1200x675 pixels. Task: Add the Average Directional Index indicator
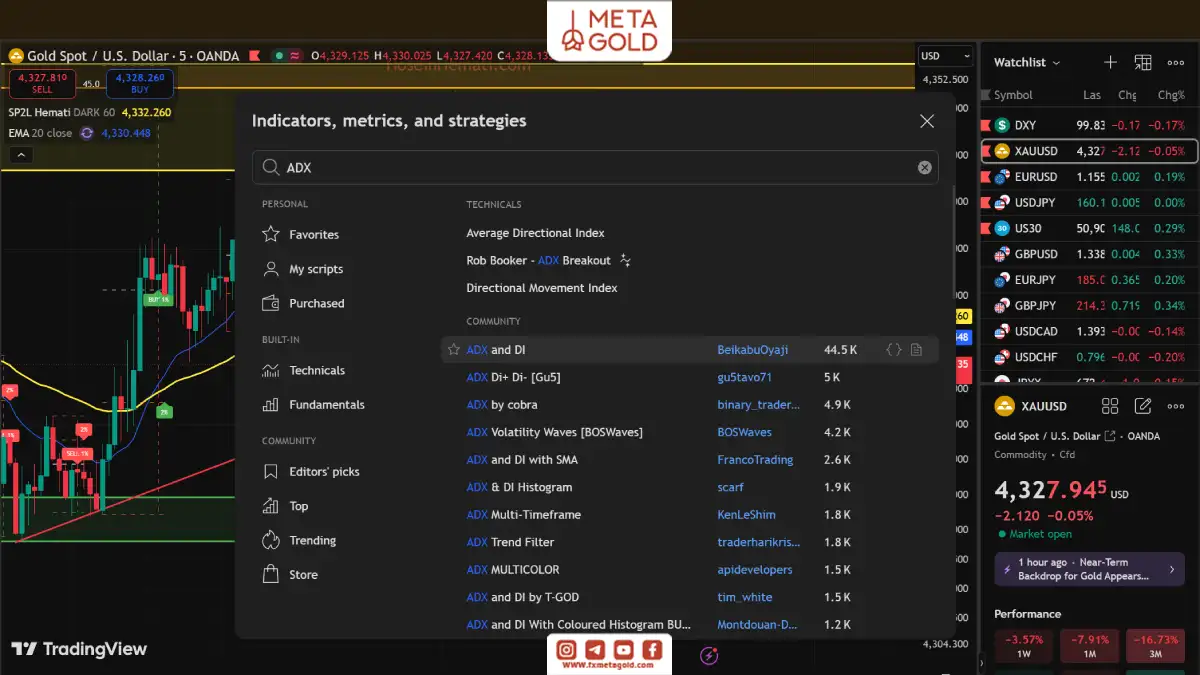coord(536,233)
